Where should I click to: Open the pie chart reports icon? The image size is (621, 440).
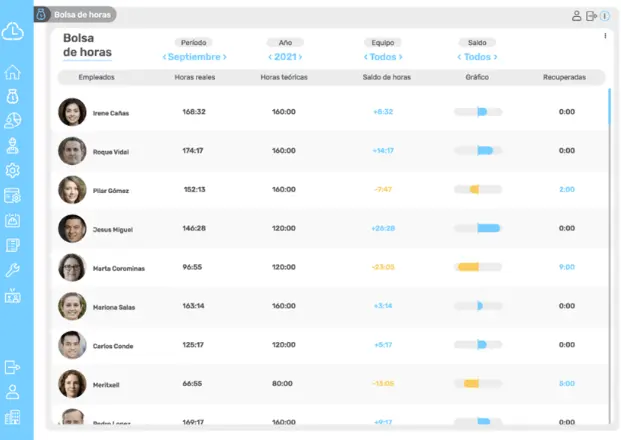click(x=13, y=121)
